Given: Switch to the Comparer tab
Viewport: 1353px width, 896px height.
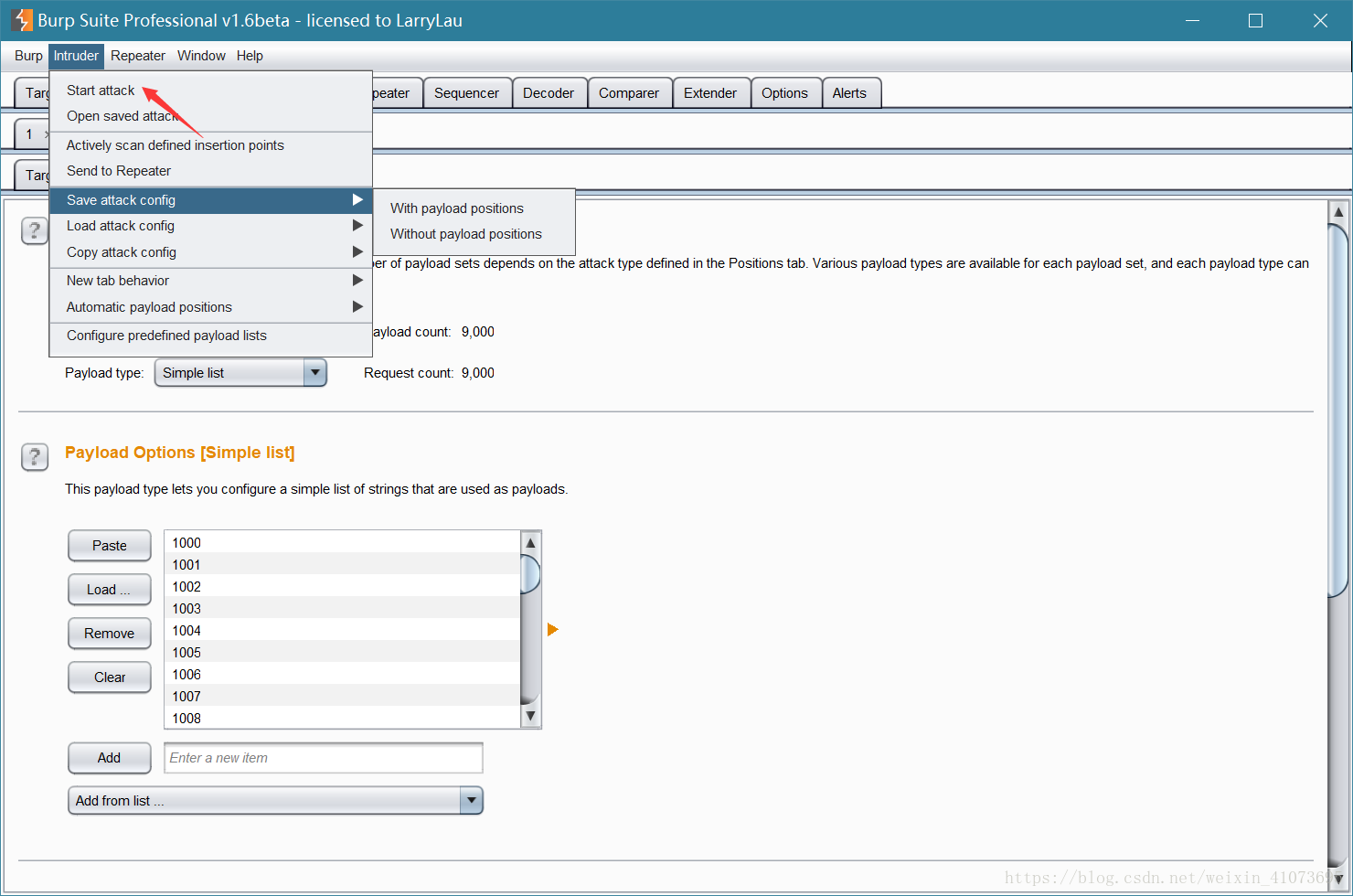Looking at the screenshot, I should tap(629, 93).
